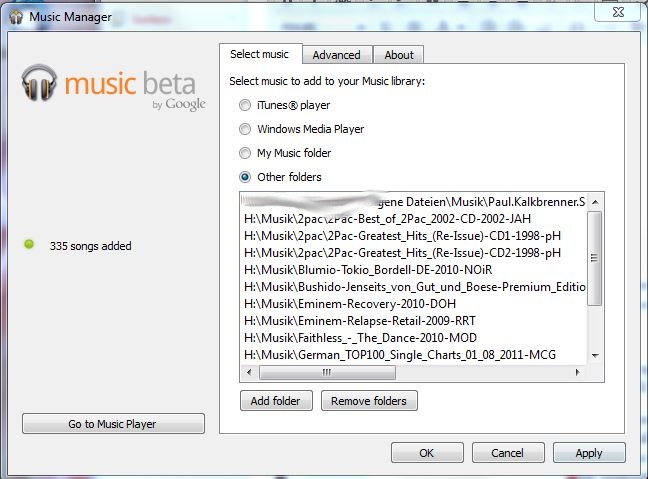Click the Cancel button

coord(508,453)
